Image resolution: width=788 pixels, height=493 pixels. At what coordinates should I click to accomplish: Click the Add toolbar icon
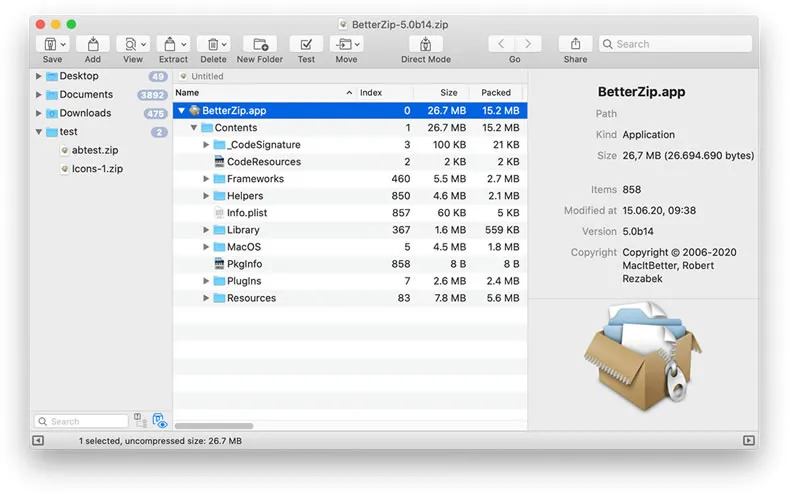click(x=93, y=44)
